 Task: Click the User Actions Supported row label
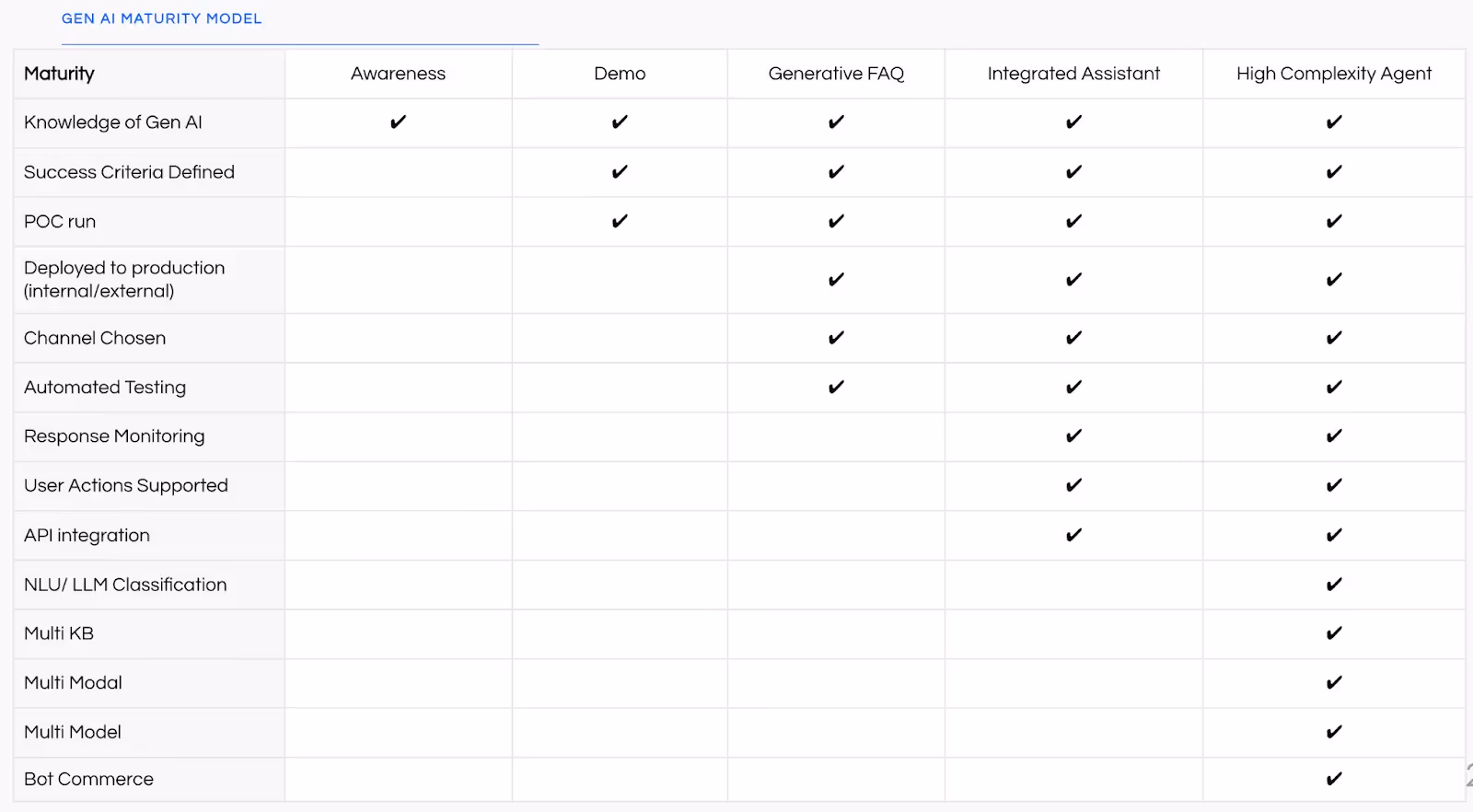pyautogui.click(x=126, y=485)
